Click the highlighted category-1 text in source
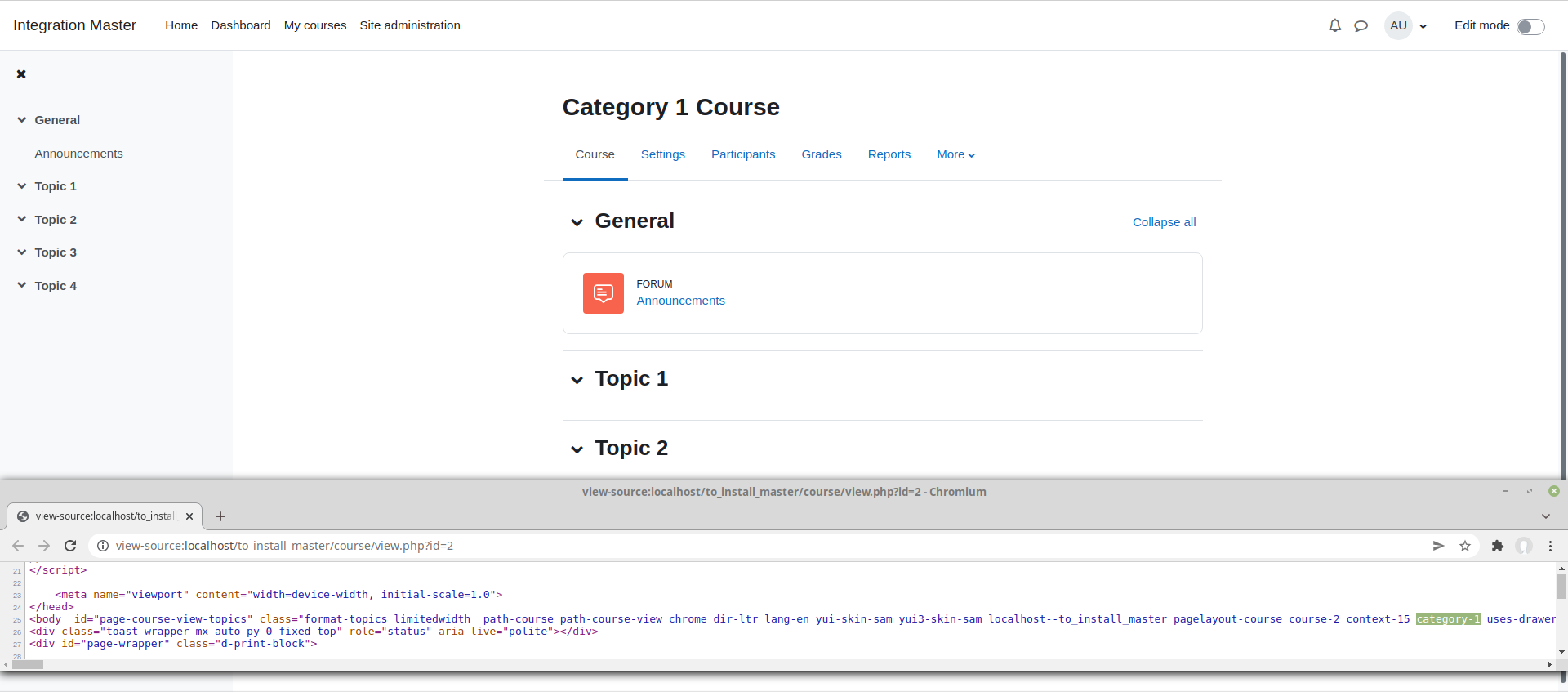This screenshot has height=692, width=1568. click(x=1448, y=619)
